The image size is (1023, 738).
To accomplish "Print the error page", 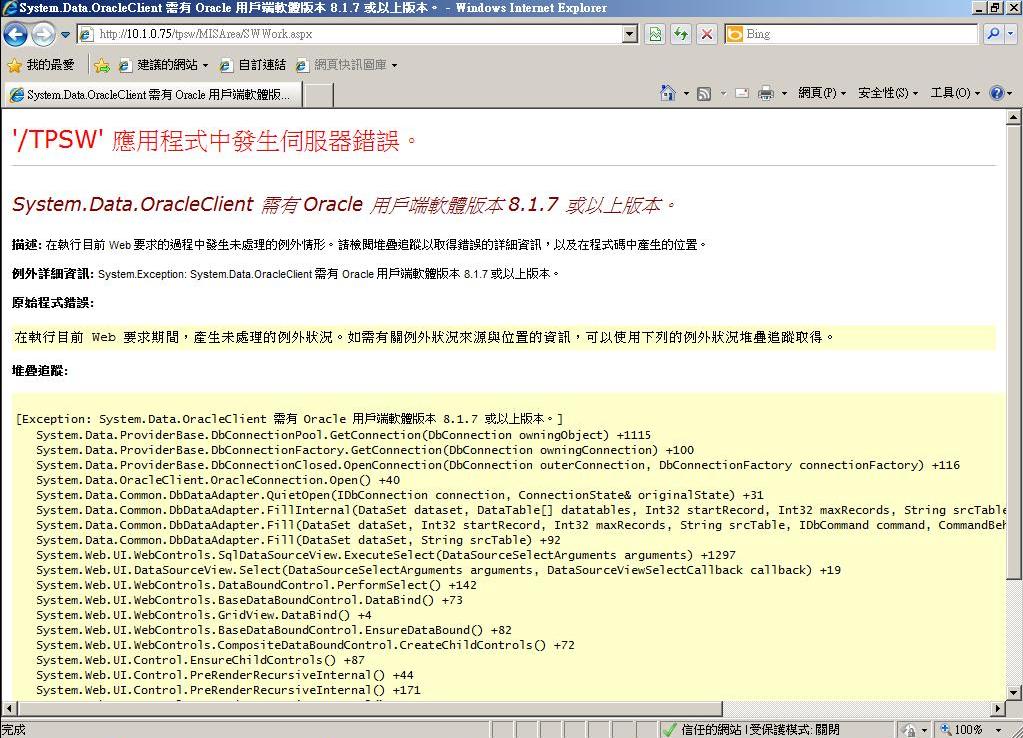I will pos(766,91).
